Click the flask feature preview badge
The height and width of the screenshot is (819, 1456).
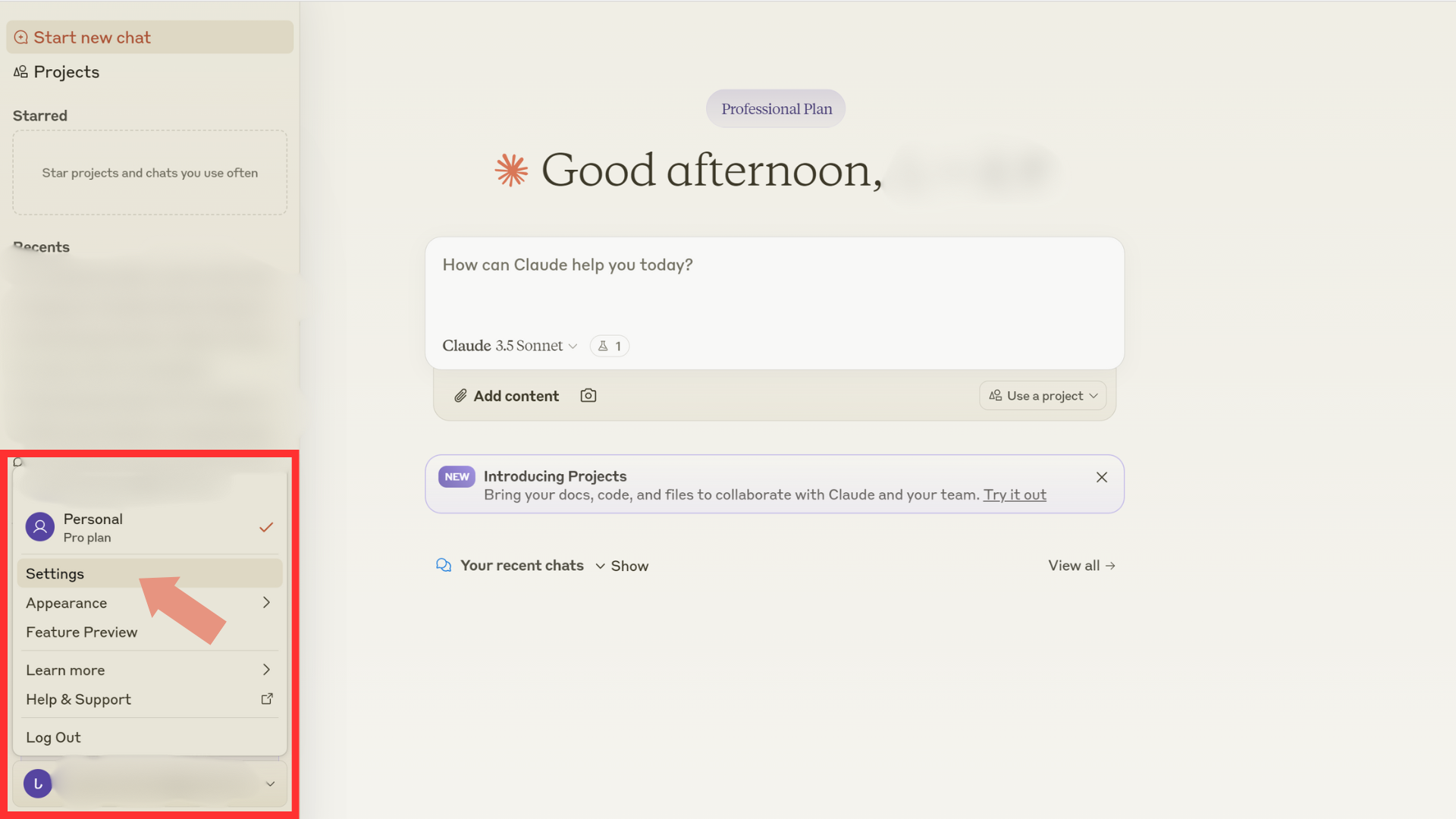tap(610, 346)
